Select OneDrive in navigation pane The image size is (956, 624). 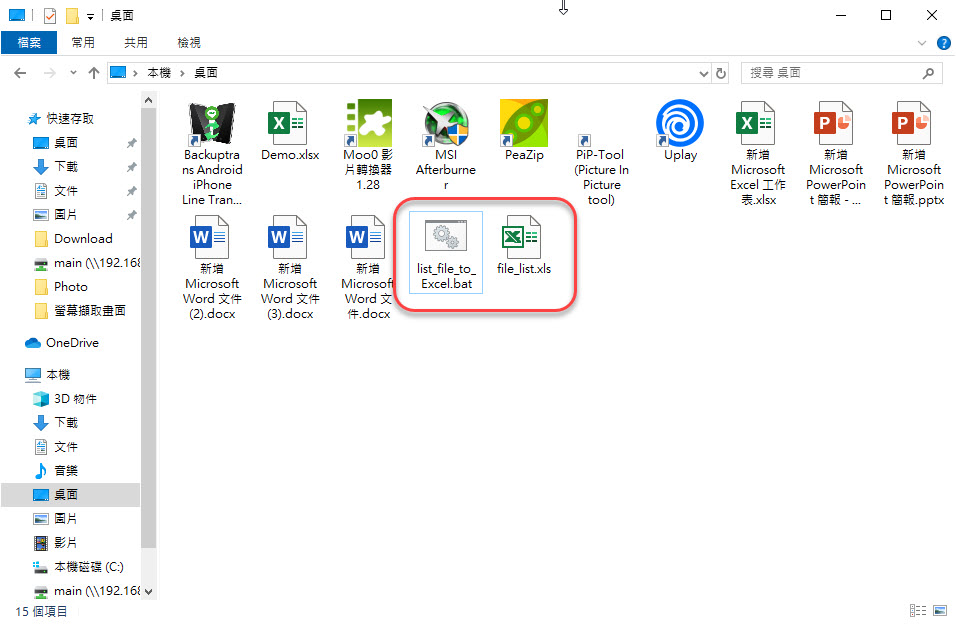coord(62,343)
